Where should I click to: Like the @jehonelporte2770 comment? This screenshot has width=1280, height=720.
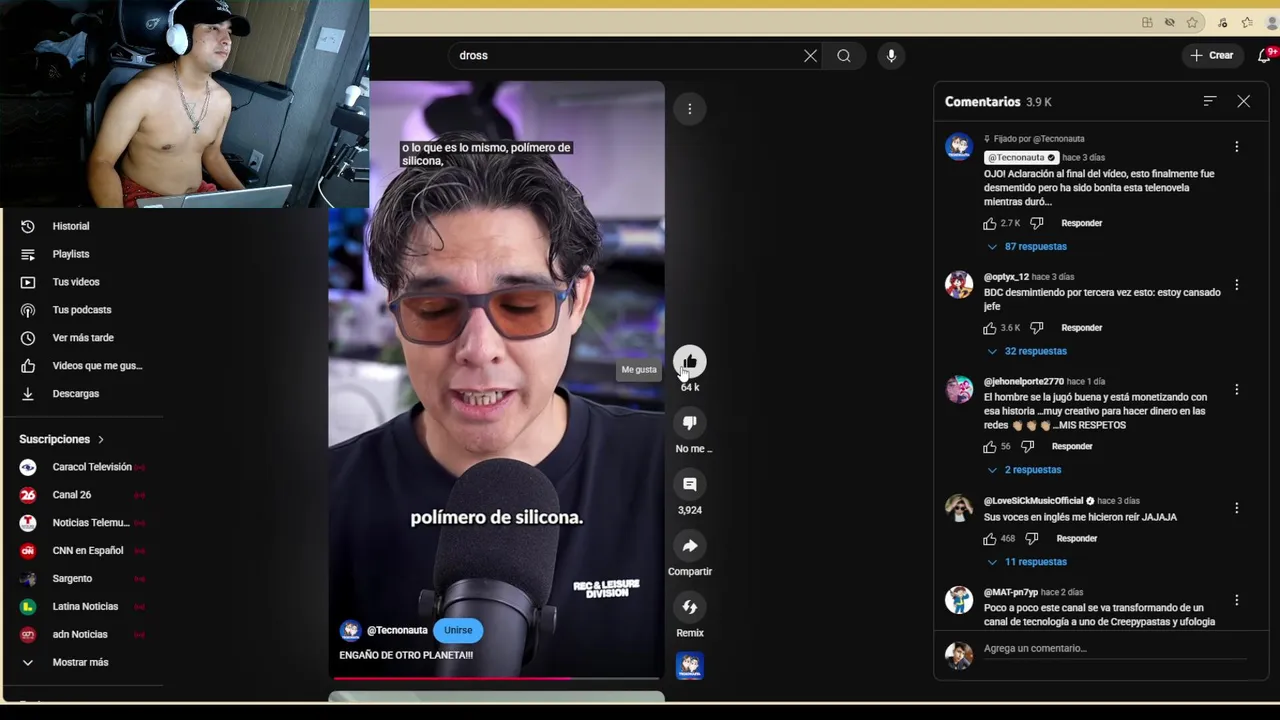990,446
